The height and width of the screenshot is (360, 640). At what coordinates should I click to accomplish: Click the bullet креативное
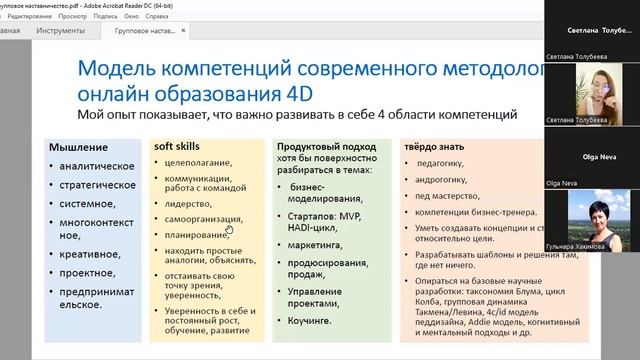click(90, 254)
